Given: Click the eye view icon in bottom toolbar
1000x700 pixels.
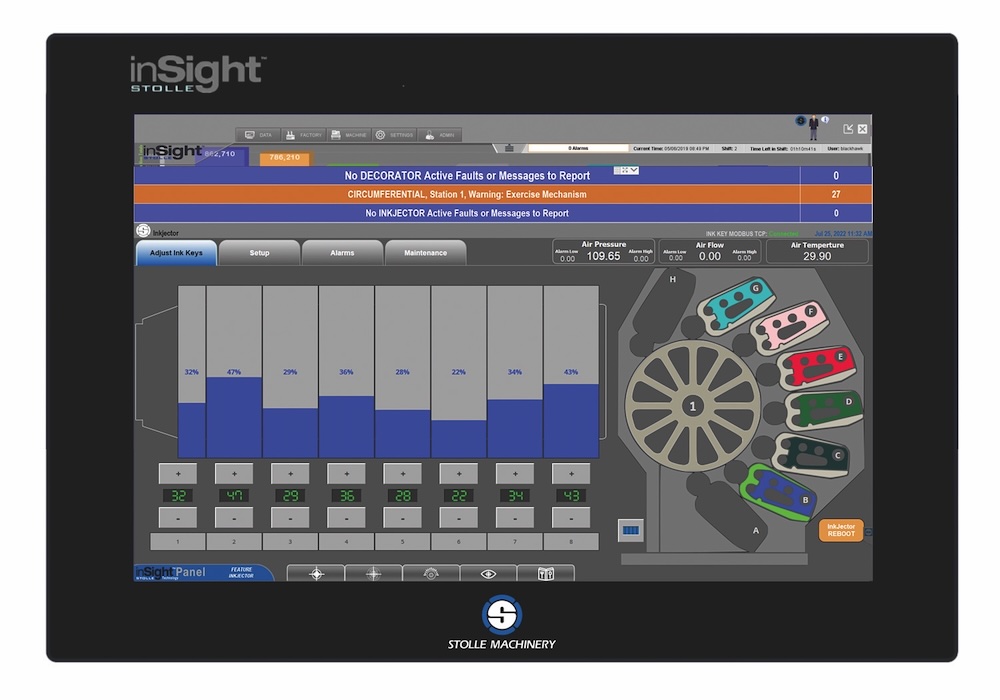Looking at the screenshot, I should click(x=488, y=573).
